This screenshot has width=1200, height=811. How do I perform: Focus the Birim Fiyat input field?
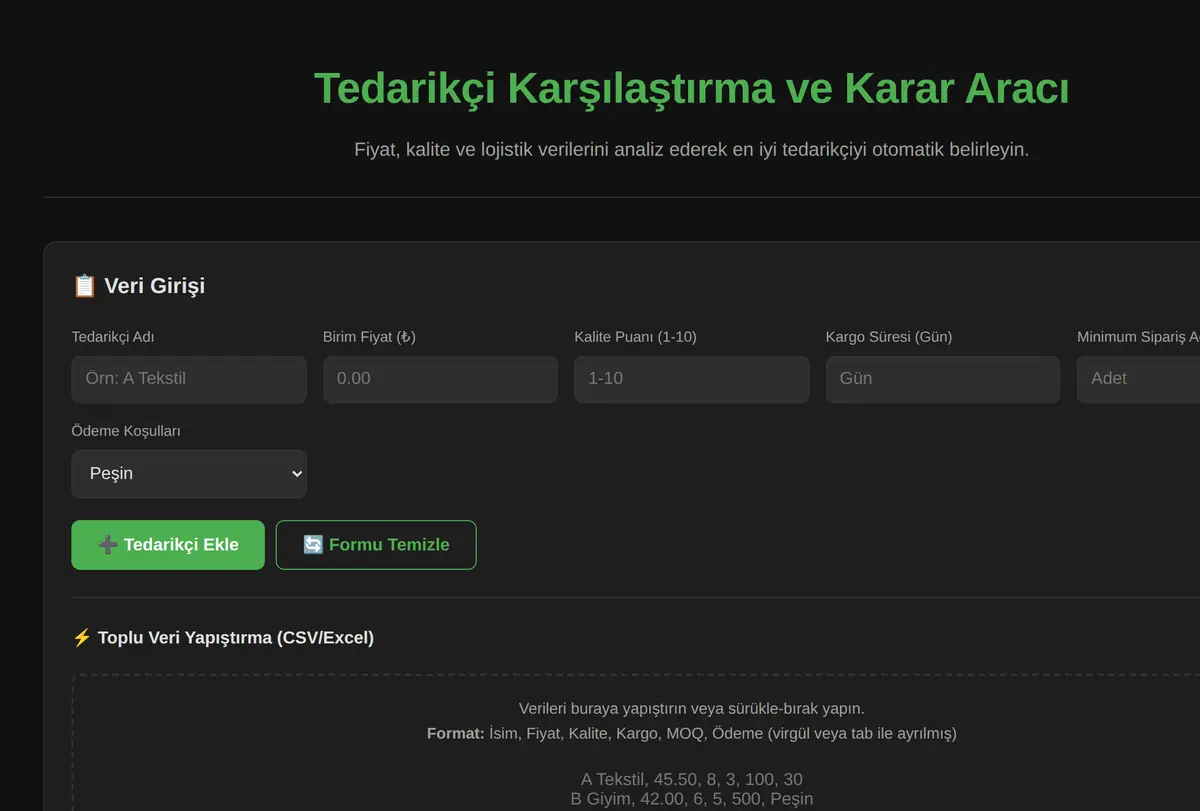[440, 379]
